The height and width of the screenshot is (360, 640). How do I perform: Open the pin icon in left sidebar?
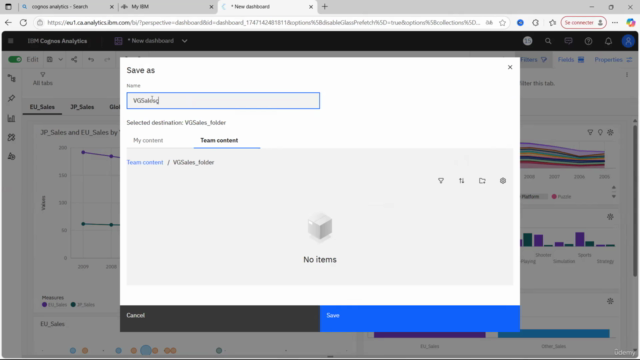tap(11, 98)
